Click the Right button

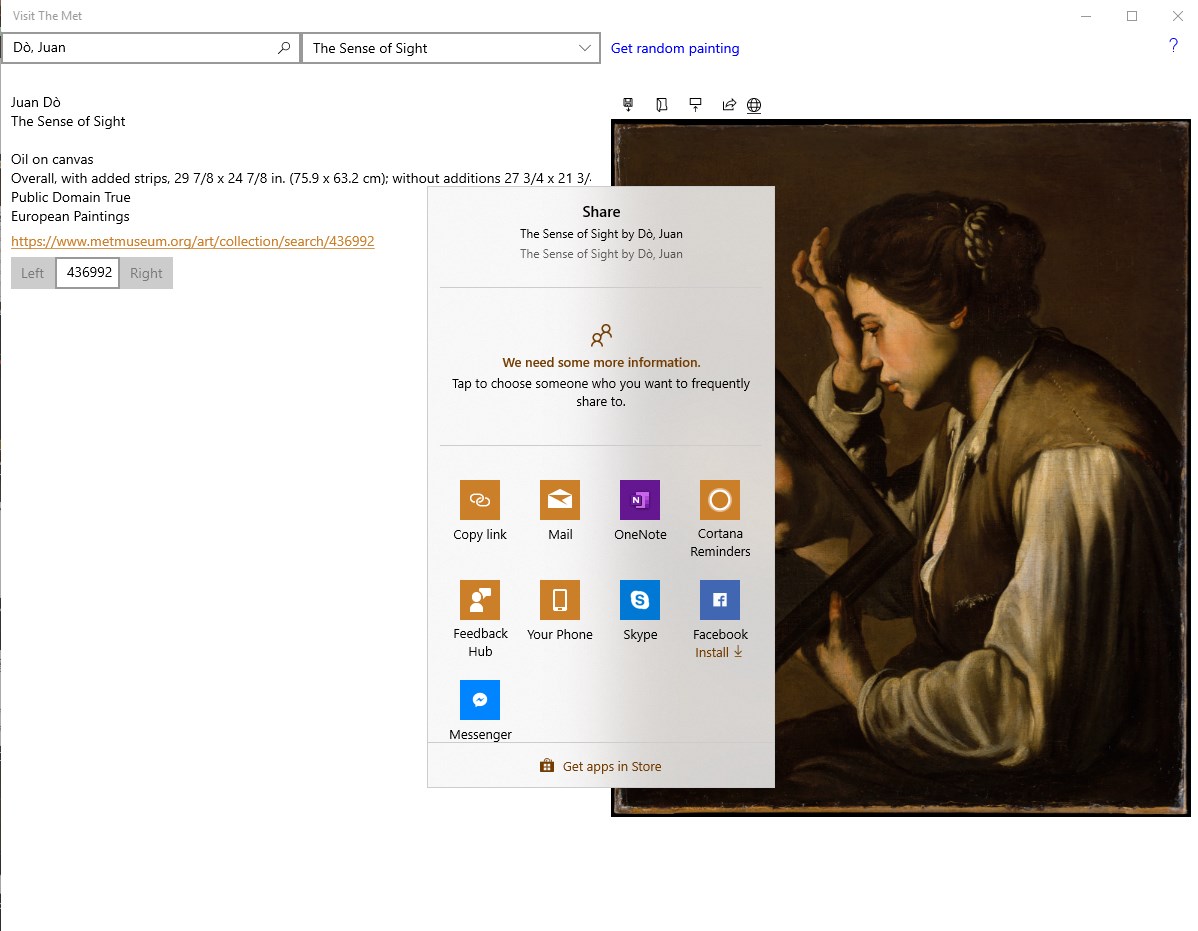(146, 273)
